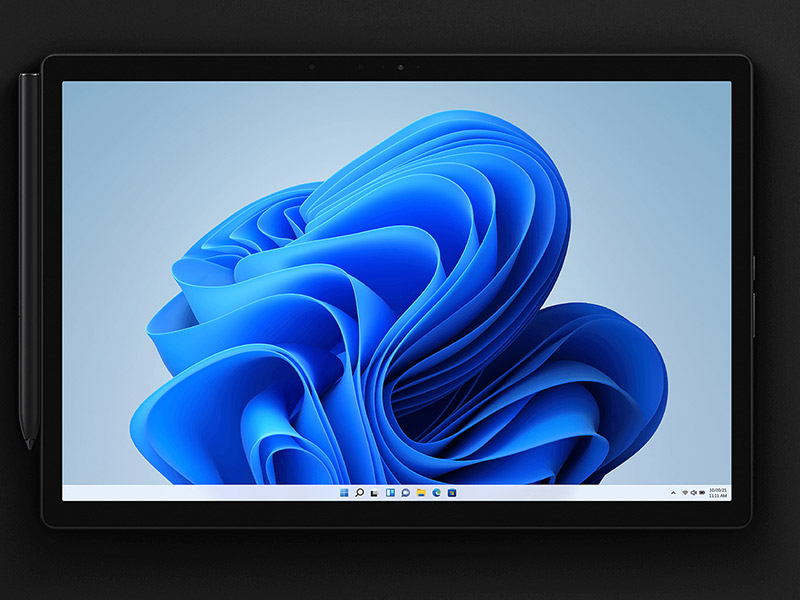
Task: Open the Microsoft Store icon
Action: pyautogui.click(x=452, y=492)
